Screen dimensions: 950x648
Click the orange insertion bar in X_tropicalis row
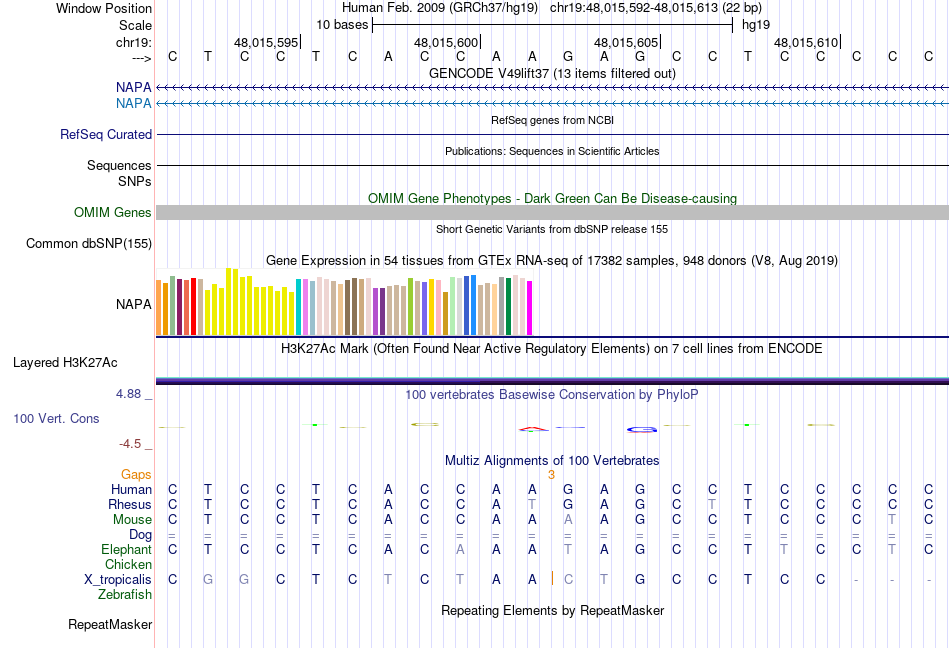click(552, 578)
